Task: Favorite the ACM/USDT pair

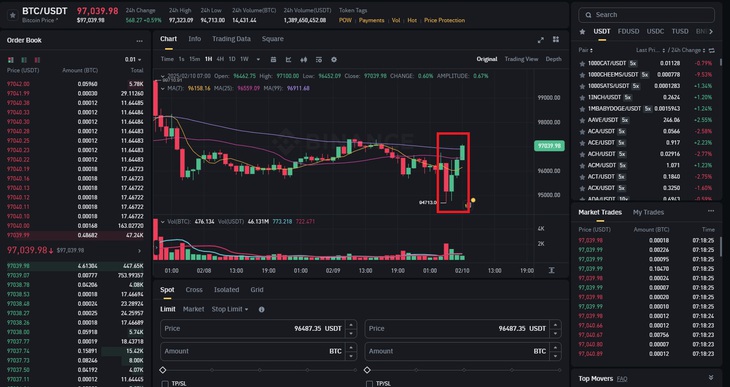Action: coord(582,166)
